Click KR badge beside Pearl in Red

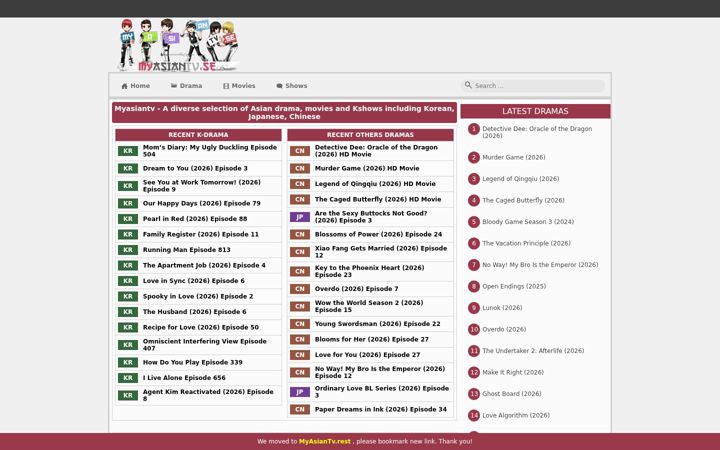[128, 219]
